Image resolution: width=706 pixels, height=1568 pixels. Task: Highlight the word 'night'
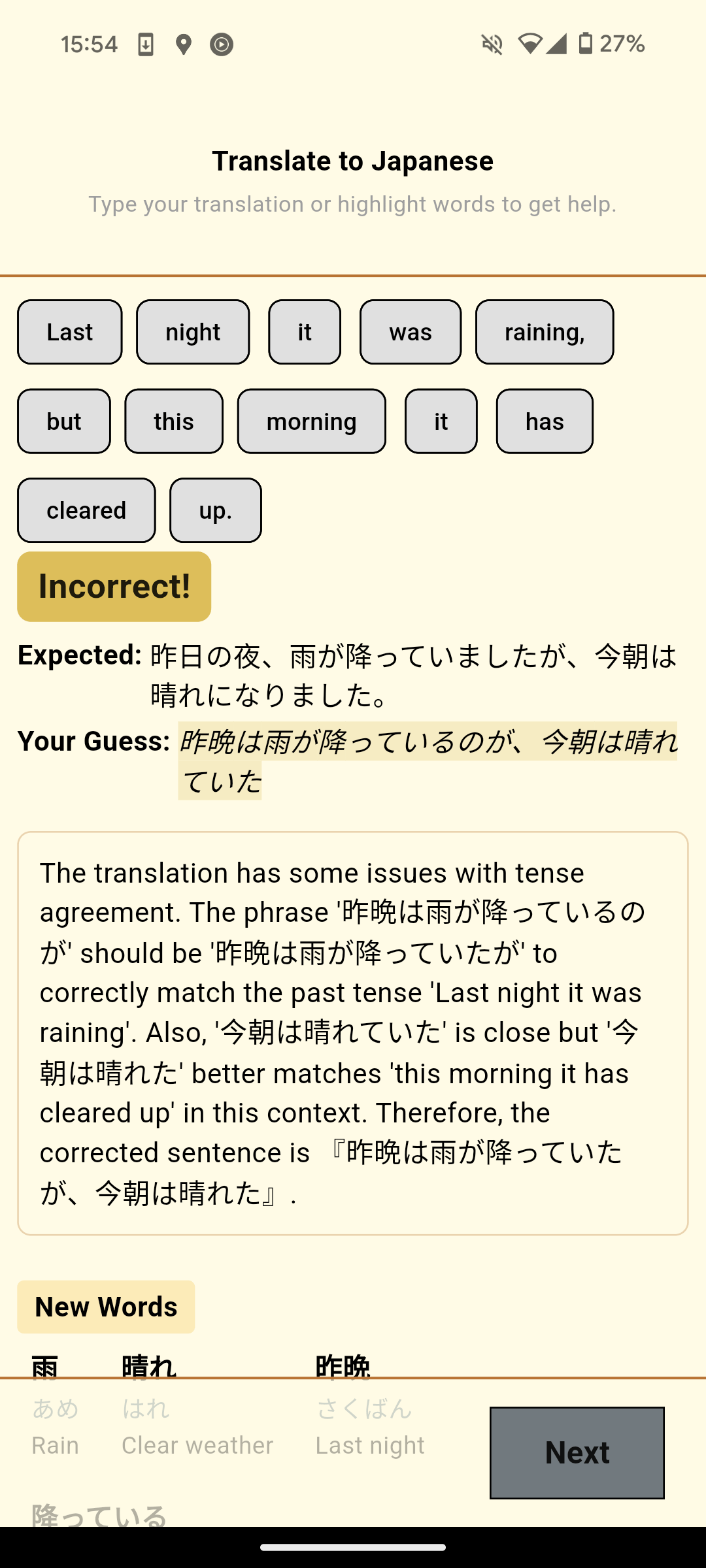coord(193,332)
